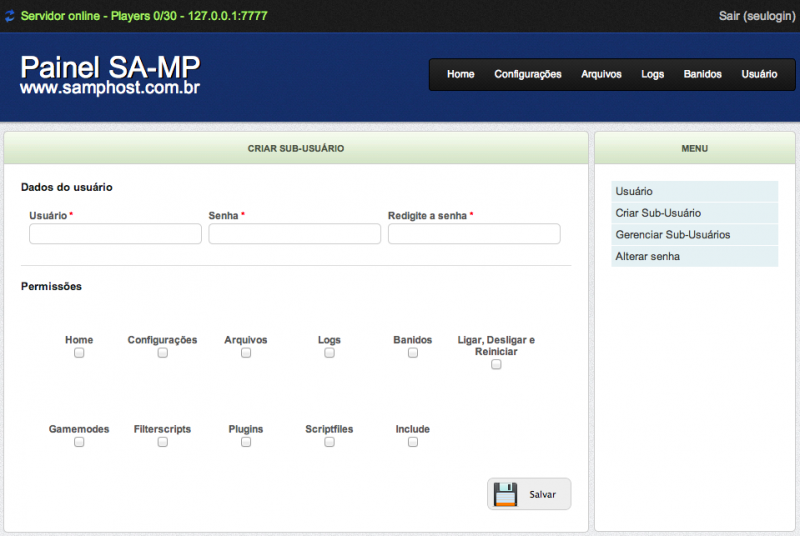Open Criar Sub-Usuário in side menu
Screen dimensions: 800x536
[694, 213]
